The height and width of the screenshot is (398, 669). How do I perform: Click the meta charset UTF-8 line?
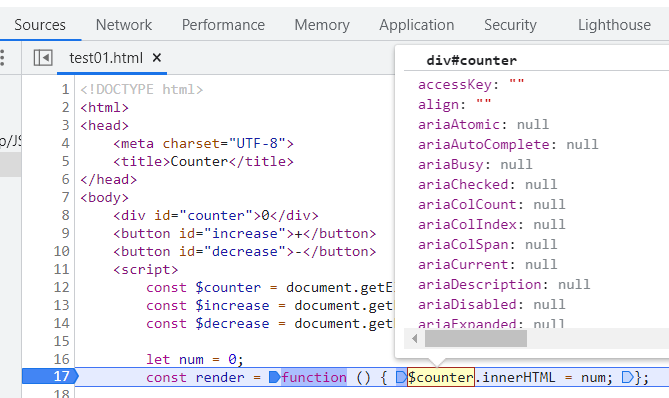204,143
